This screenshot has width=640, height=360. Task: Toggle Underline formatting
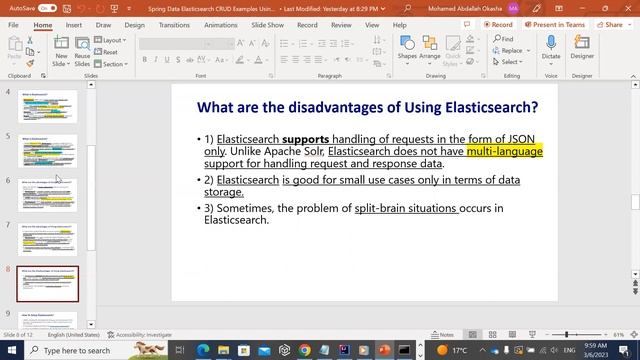pyautogui.click(x=167, y=60)
